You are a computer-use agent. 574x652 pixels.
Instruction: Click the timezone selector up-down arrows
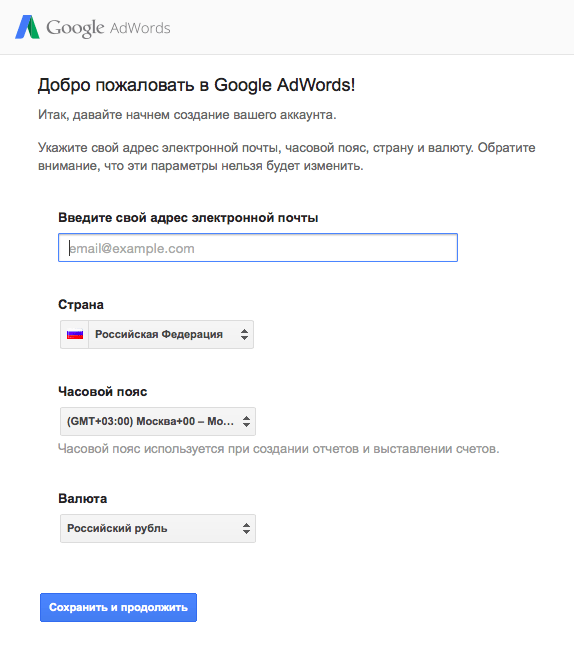(x=247, y=421)
